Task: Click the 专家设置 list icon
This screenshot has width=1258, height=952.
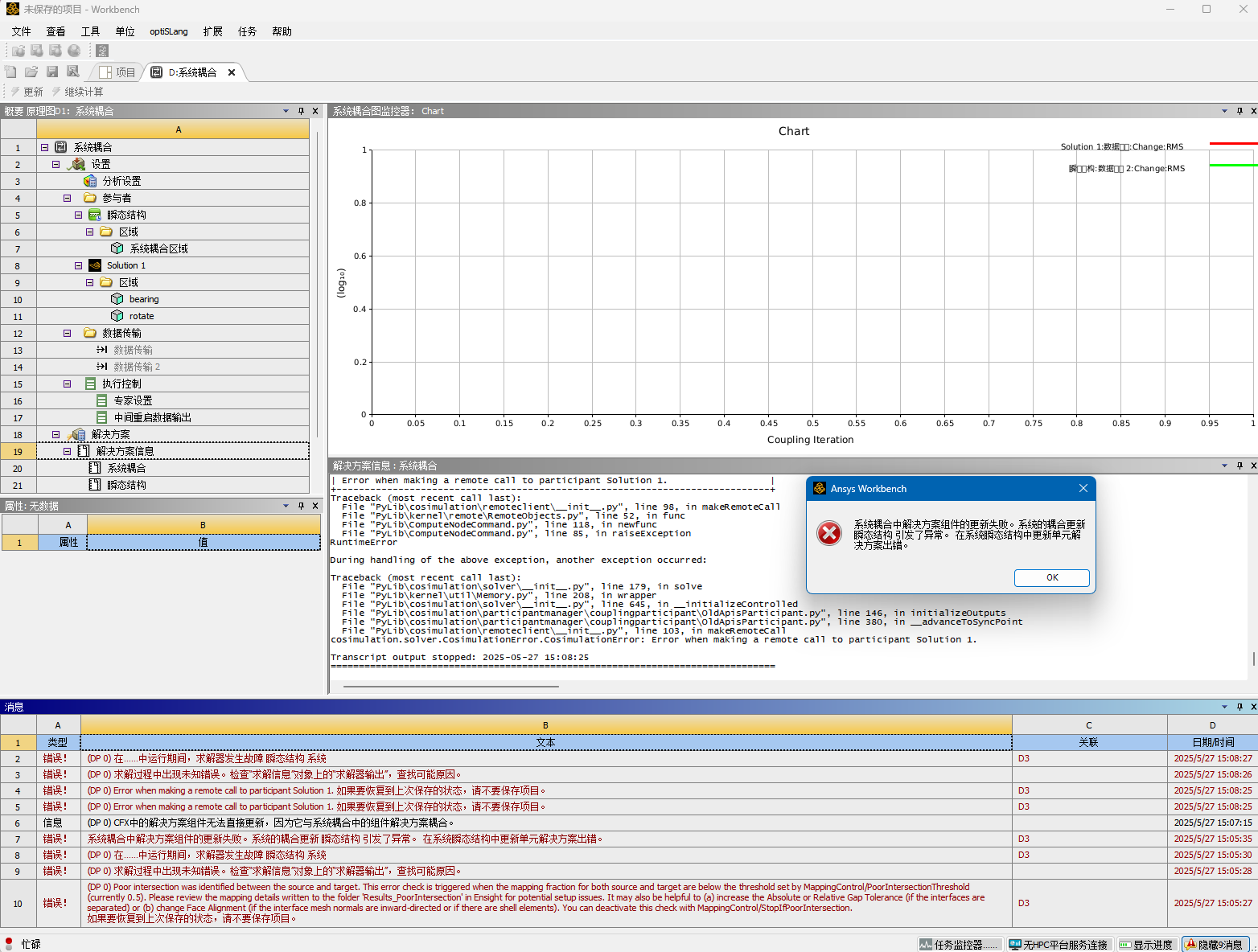Action: point(101,400)
